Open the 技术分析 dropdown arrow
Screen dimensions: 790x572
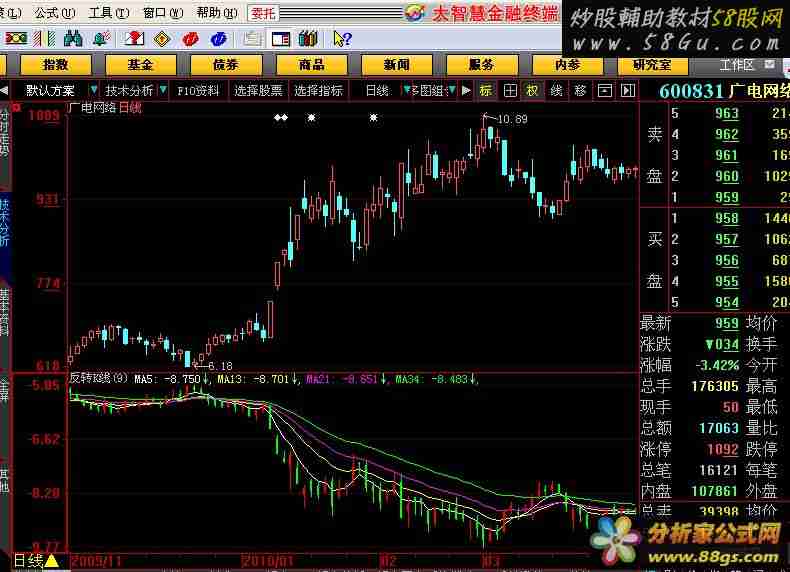(x=161, y=90)
